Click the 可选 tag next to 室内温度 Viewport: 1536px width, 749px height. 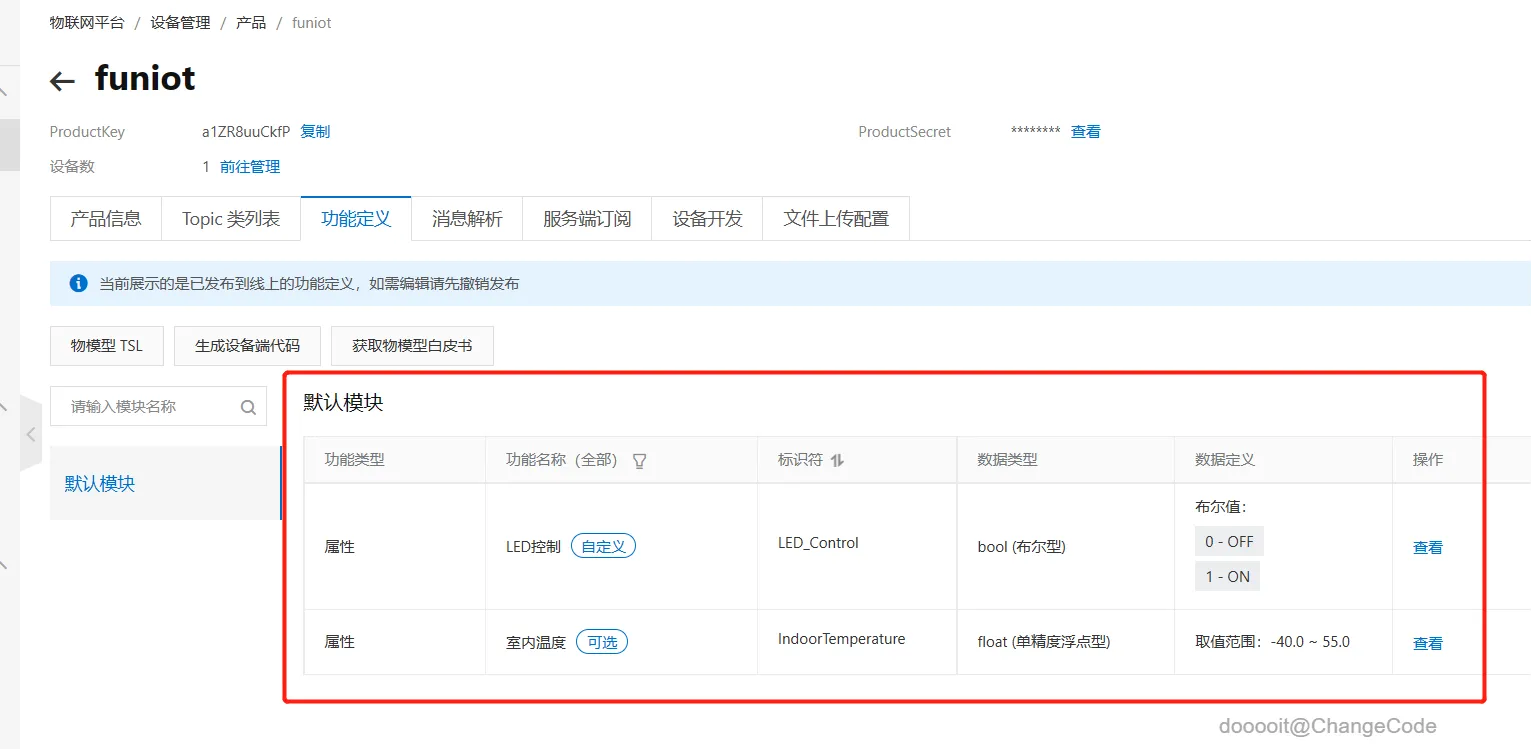click(602, 642)
